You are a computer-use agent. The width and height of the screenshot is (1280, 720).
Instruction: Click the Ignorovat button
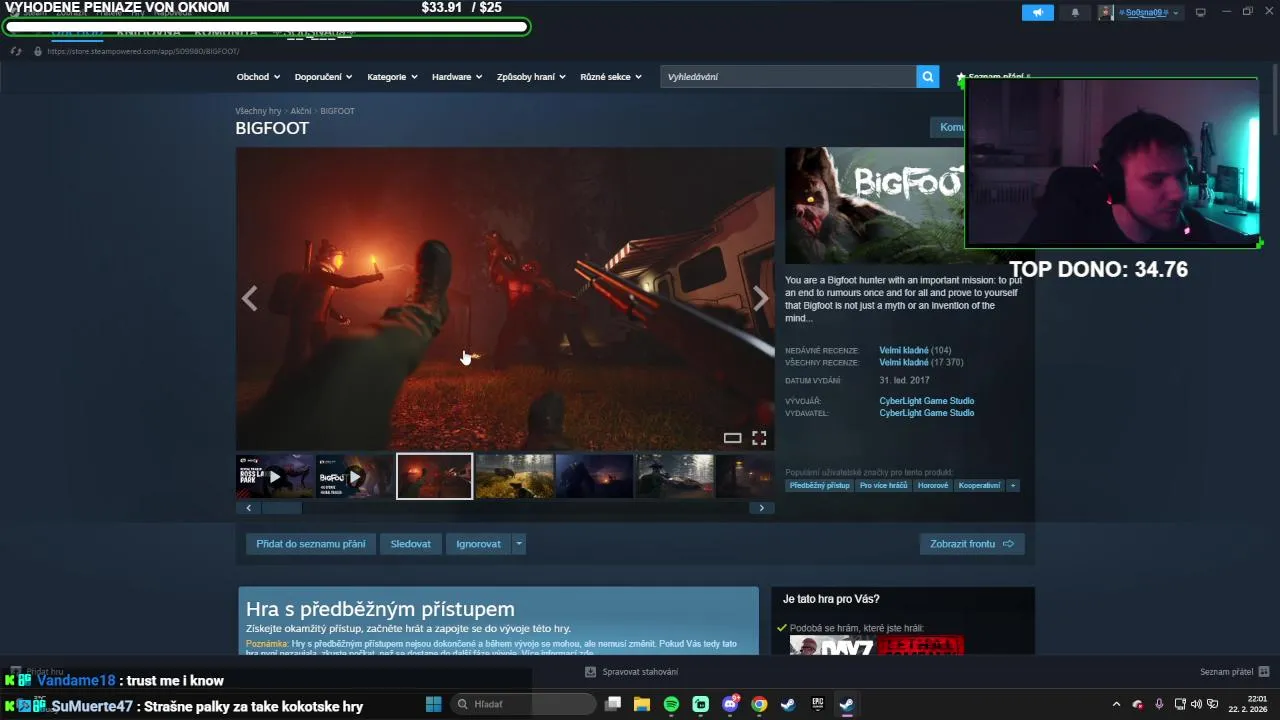(x=478, y=544)
